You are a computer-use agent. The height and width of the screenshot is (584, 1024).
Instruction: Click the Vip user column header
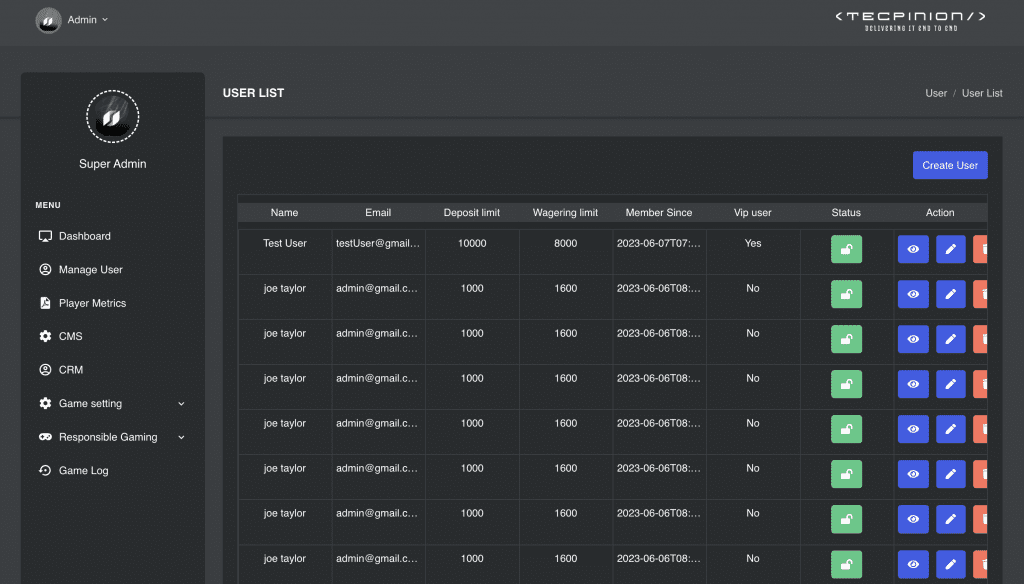click(x=752, y=212)
